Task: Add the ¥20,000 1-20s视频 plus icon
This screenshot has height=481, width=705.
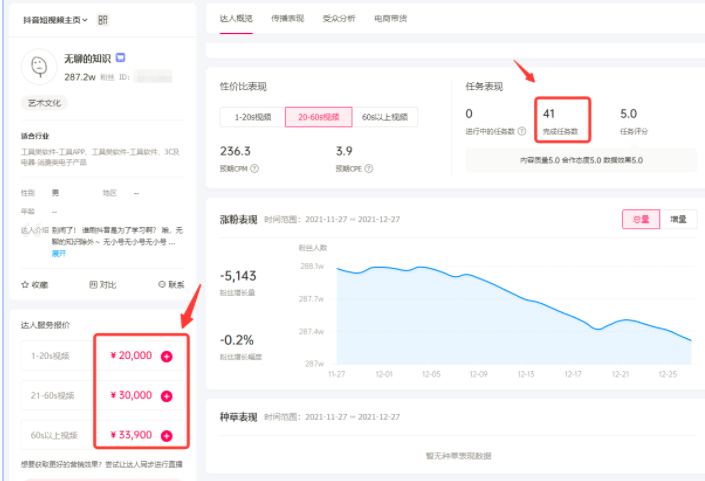Action: coord(166,356)
